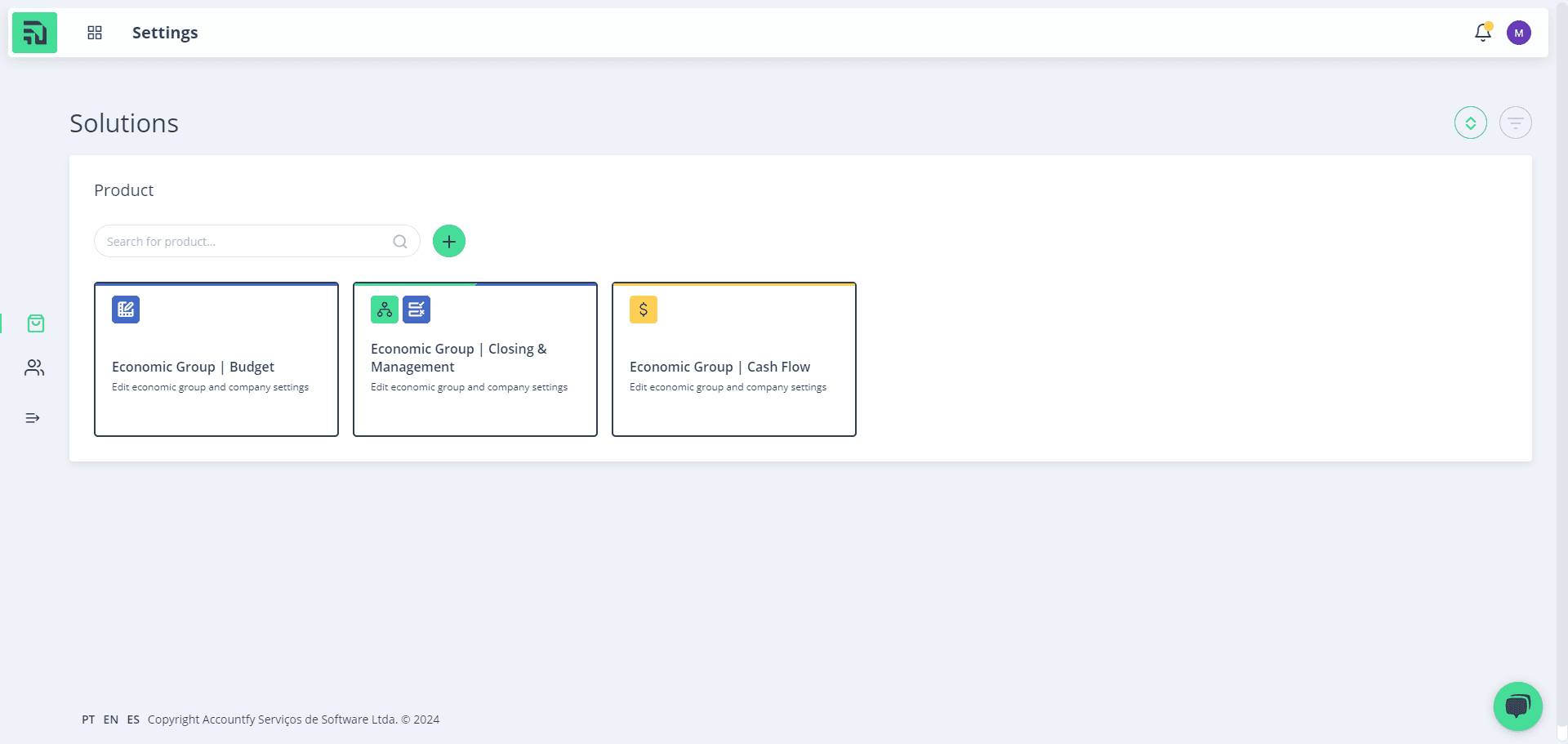Click the Management blue list icon
1568x744 pixels.
(x=416, y=310)
